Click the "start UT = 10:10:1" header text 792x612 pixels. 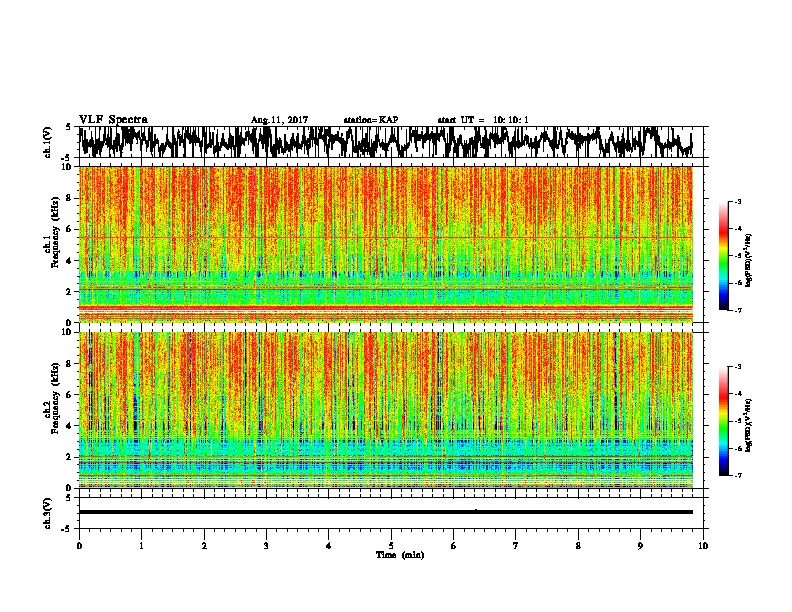pyautogui.click(x=483, y=120)
